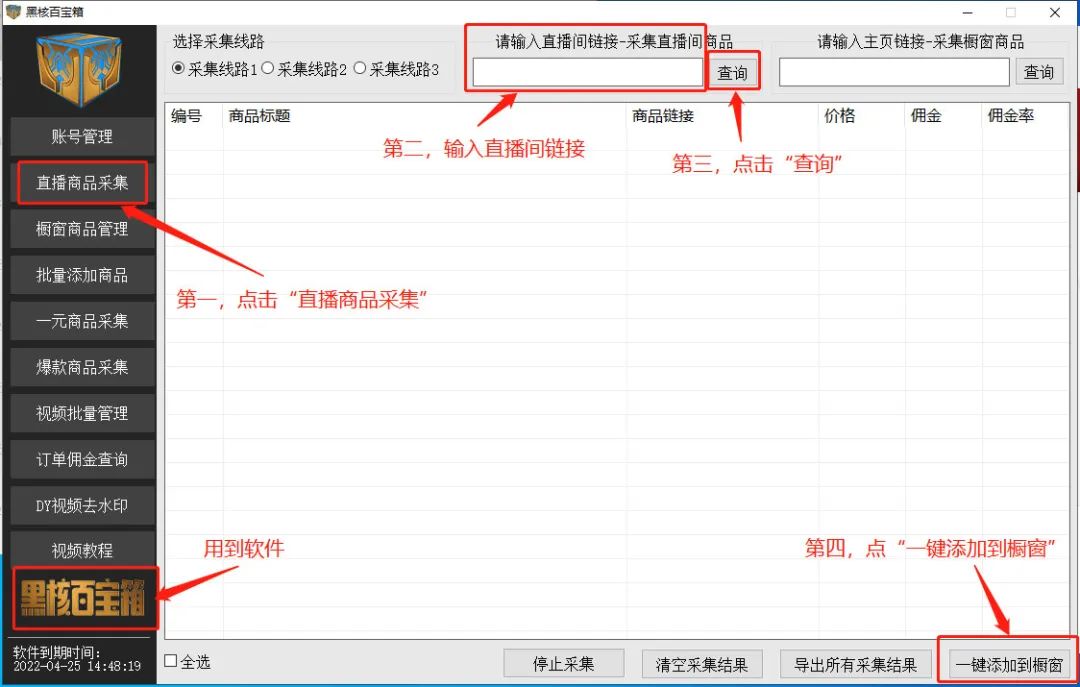
Task: Select DY视频去水印 tool
Action: (x=82, y=506)
